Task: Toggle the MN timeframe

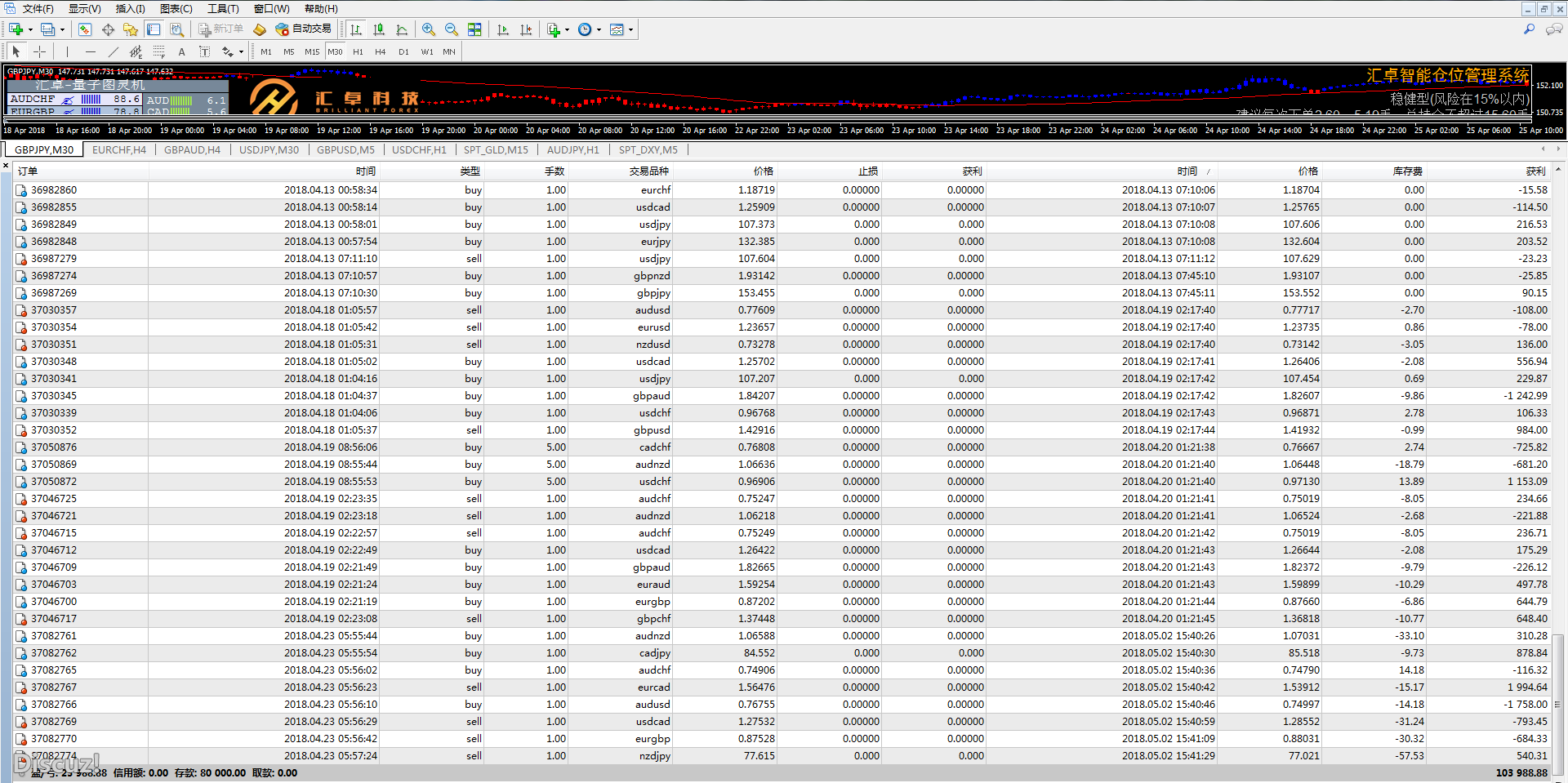Action: click(449, 51)
